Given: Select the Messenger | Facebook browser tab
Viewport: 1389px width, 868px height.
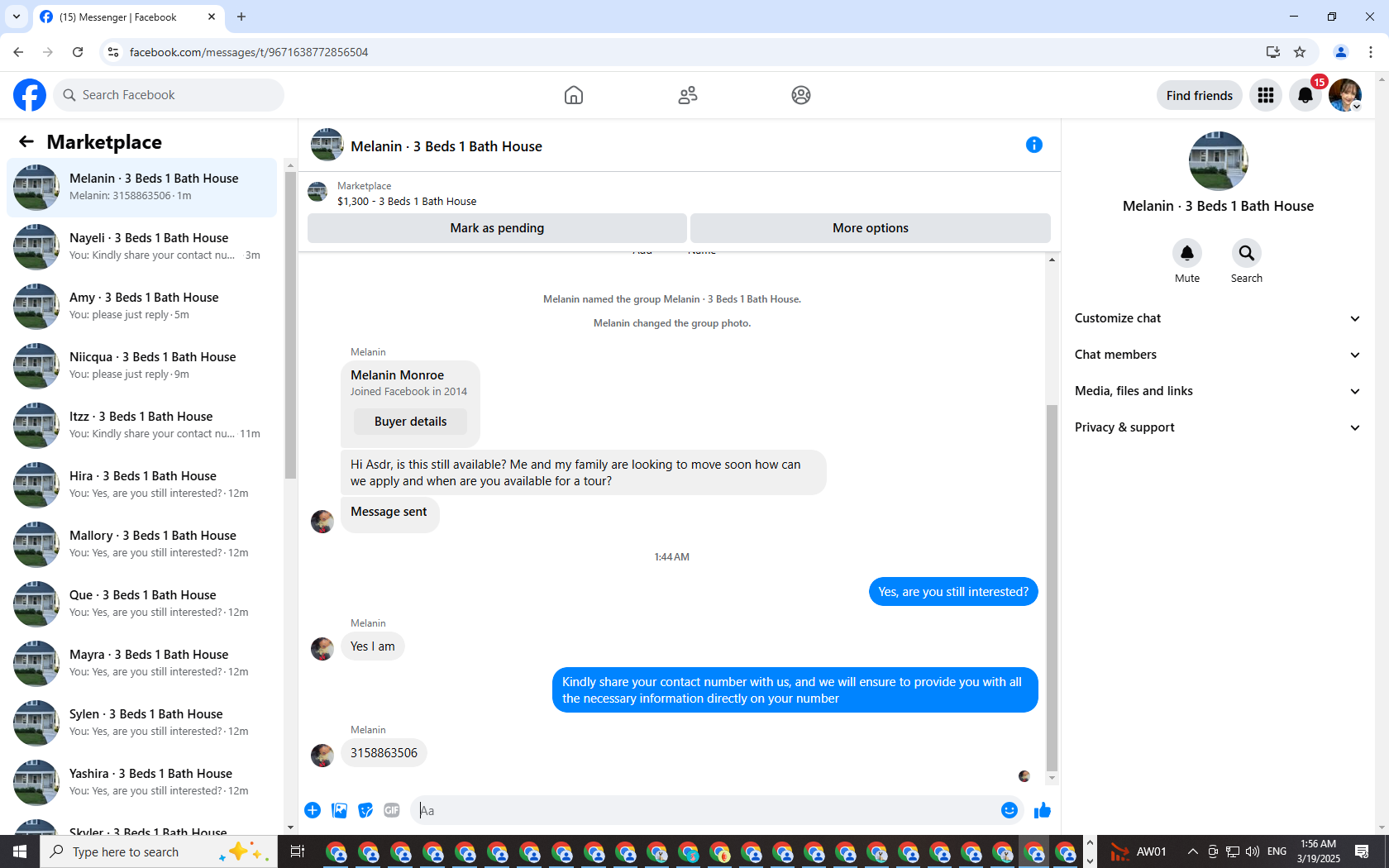Looking at the screenshot, I should pos(128,17).
